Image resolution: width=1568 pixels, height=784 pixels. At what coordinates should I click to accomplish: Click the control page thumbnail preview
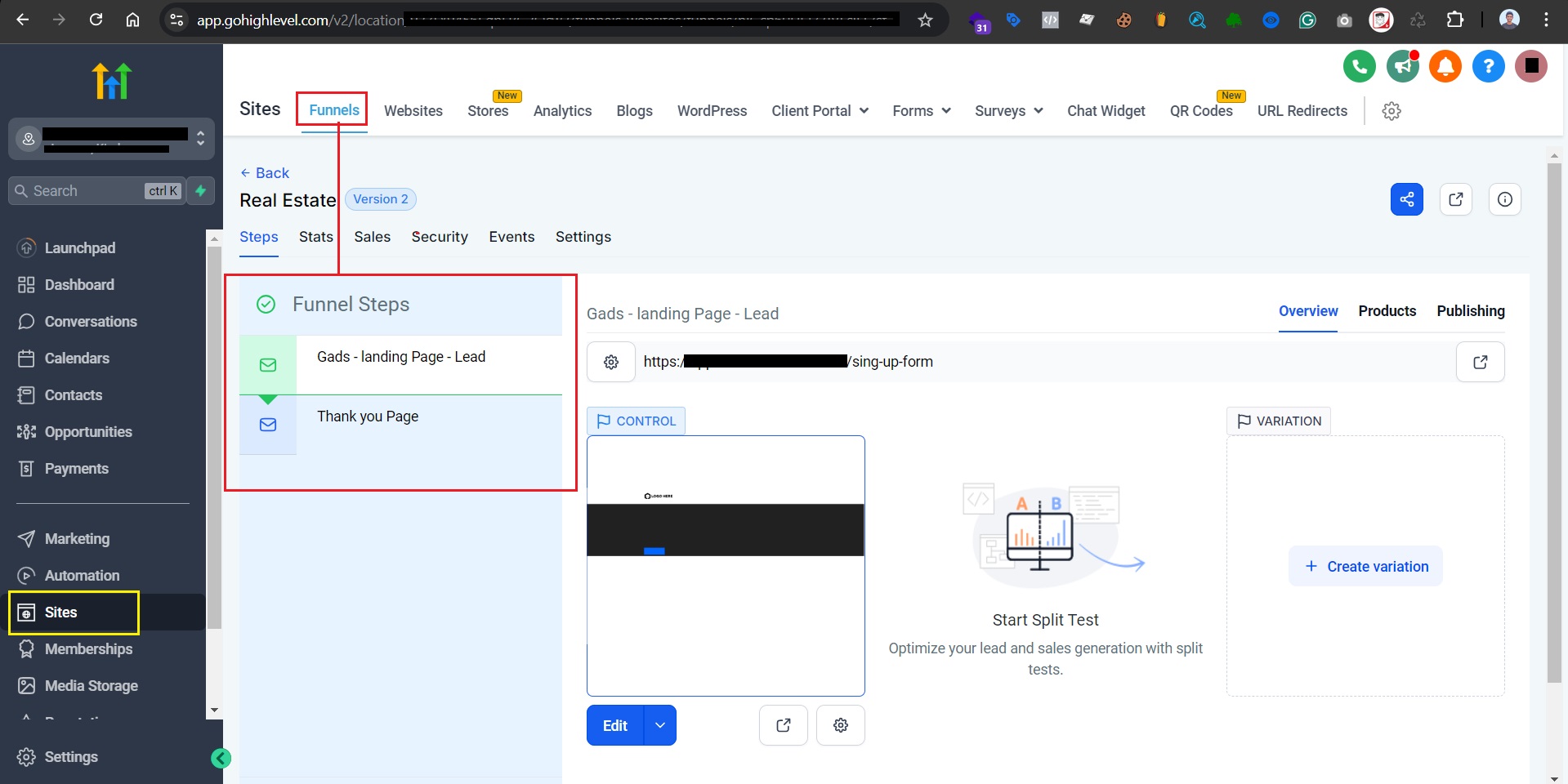726,566
